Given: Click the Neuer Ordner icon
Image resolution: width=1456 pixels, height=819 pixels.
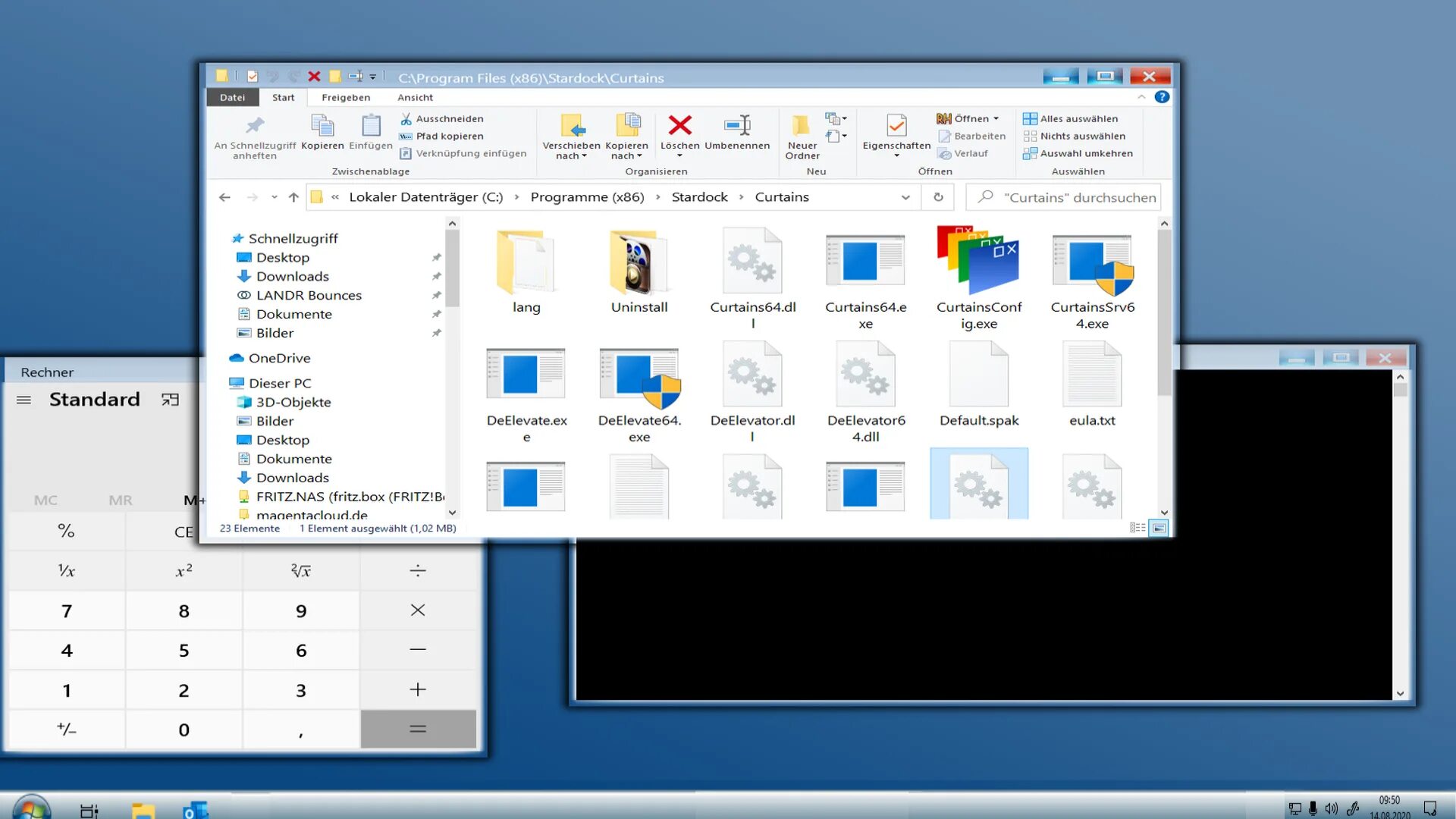Looking at the screenshot, I should pyautogui.click(x=802, y=126).
